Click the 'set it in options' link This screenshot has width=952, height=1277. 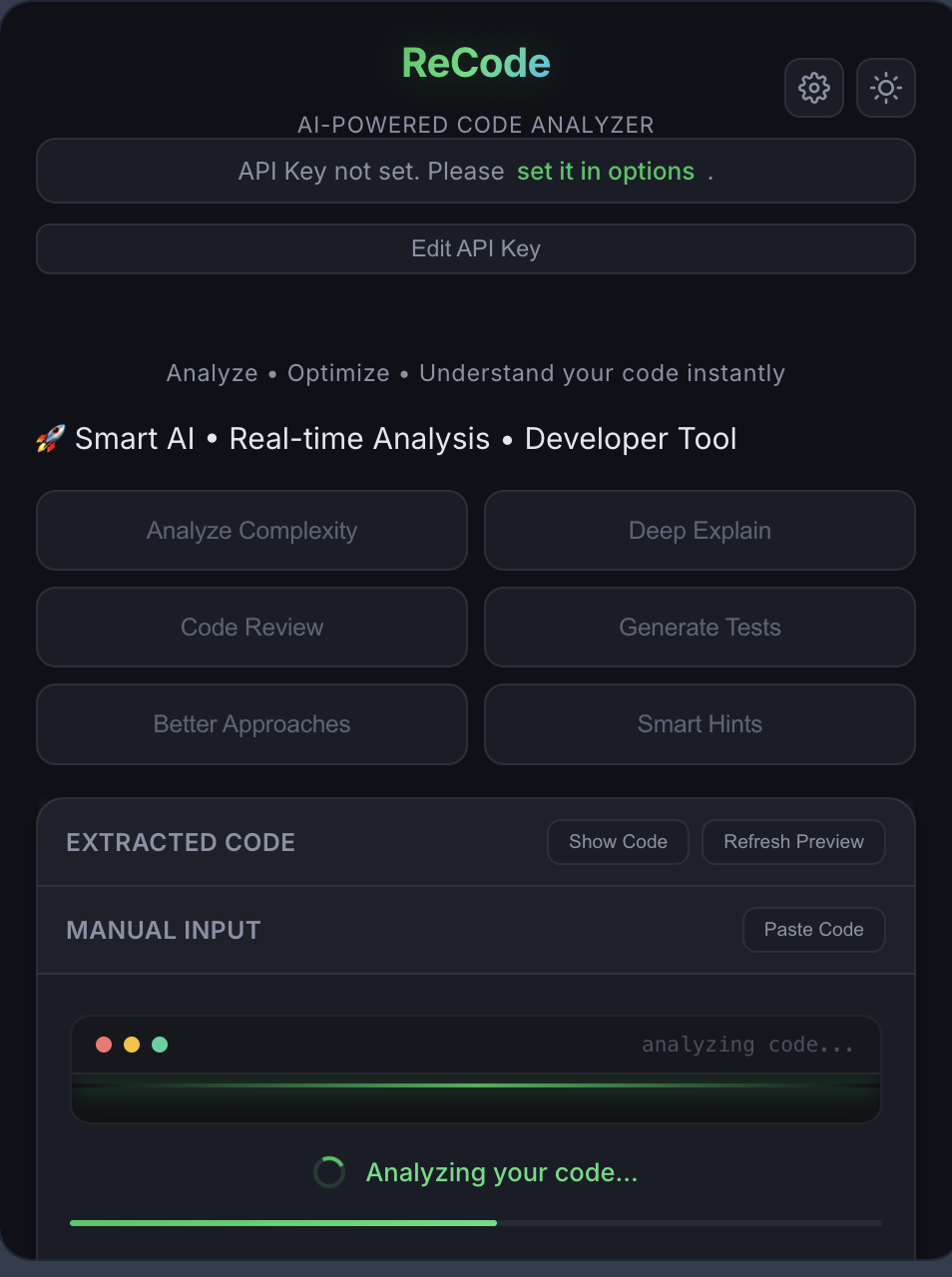[x=605, y=172]
